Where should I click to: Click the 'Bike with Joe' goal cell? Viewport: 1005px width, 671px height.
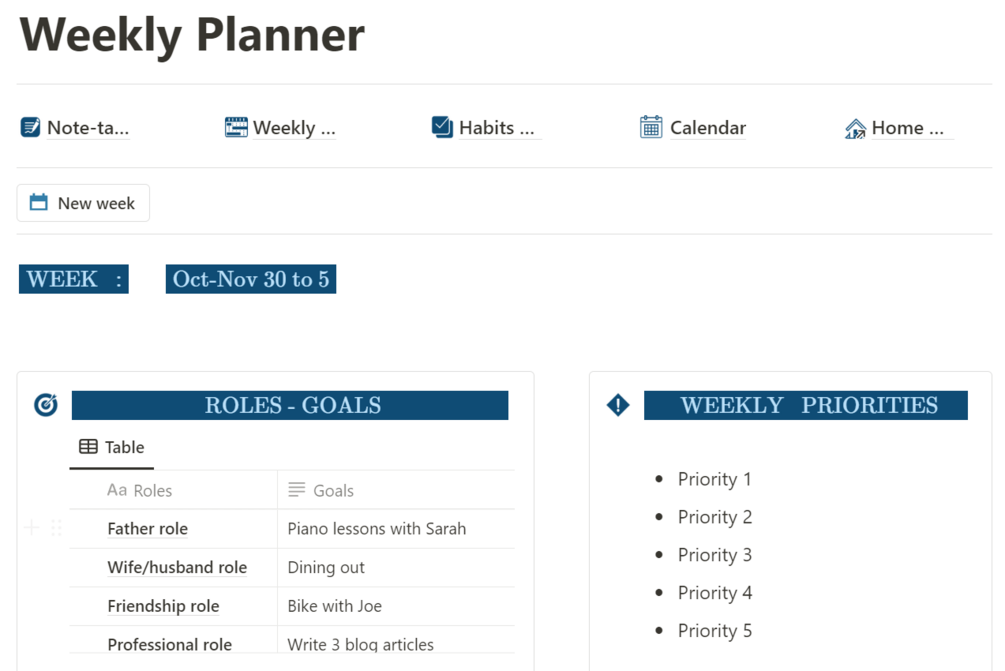pyautogui.click(x=334, y=606)
